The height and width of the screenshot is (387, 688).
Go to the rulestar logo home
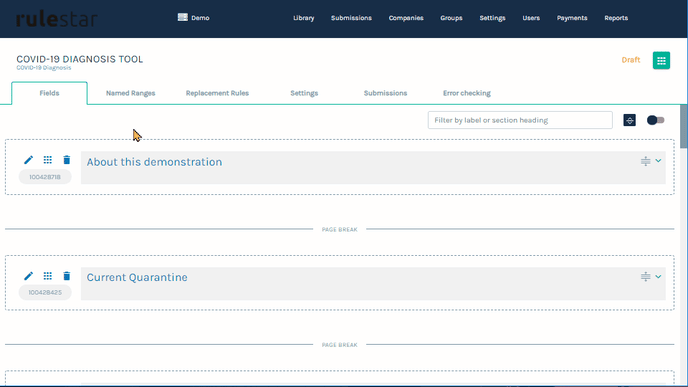coord(57,19)
